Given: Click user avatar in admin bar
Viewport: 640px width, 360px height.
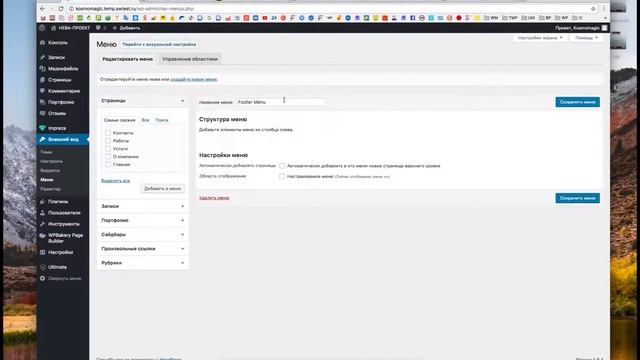Looking at the screenshot, I should (x=604, y=28).
